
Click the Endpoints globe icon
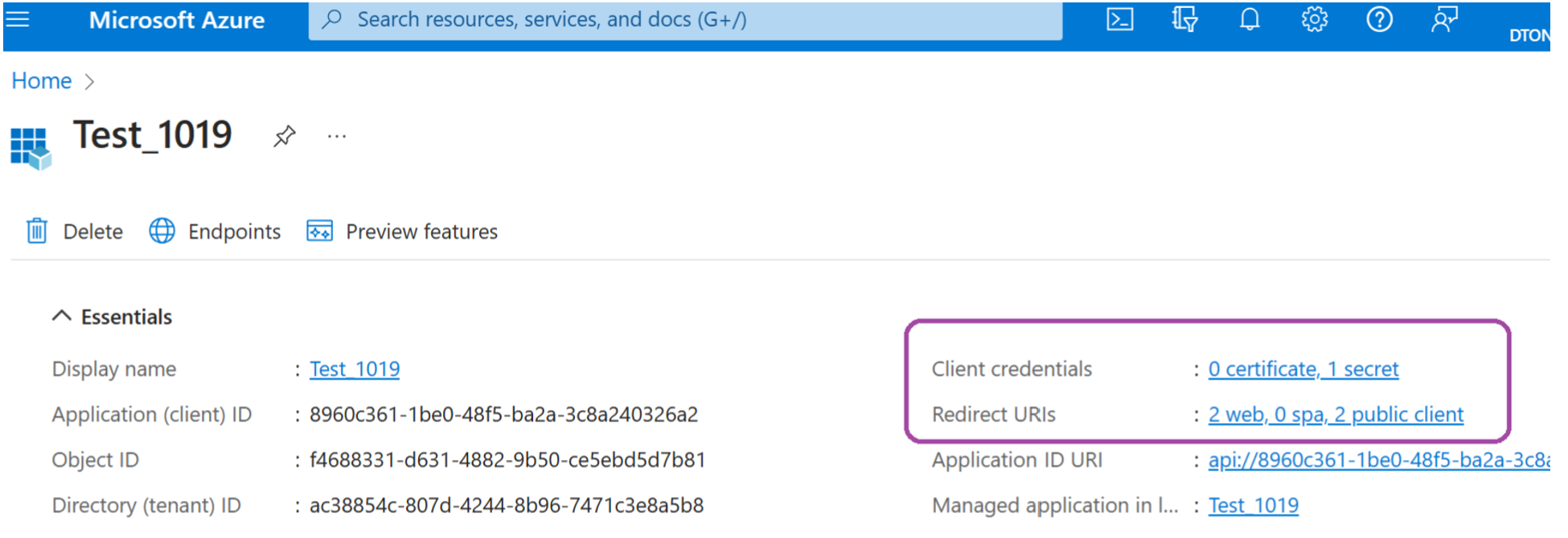point(162,231)
